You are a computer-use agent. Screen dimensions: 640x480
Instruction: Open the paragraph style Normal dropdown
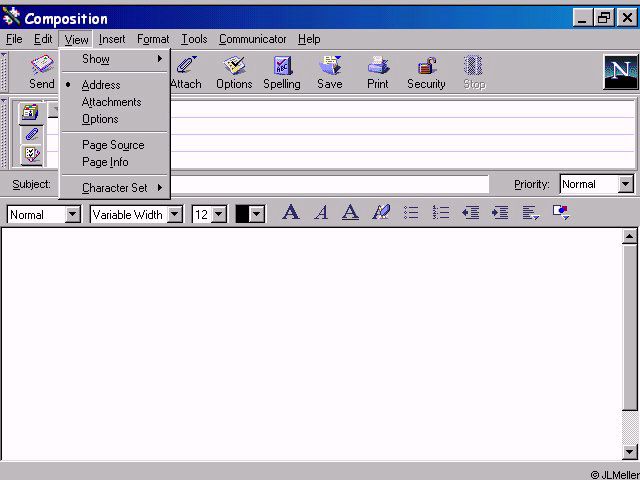pos(73,214)
